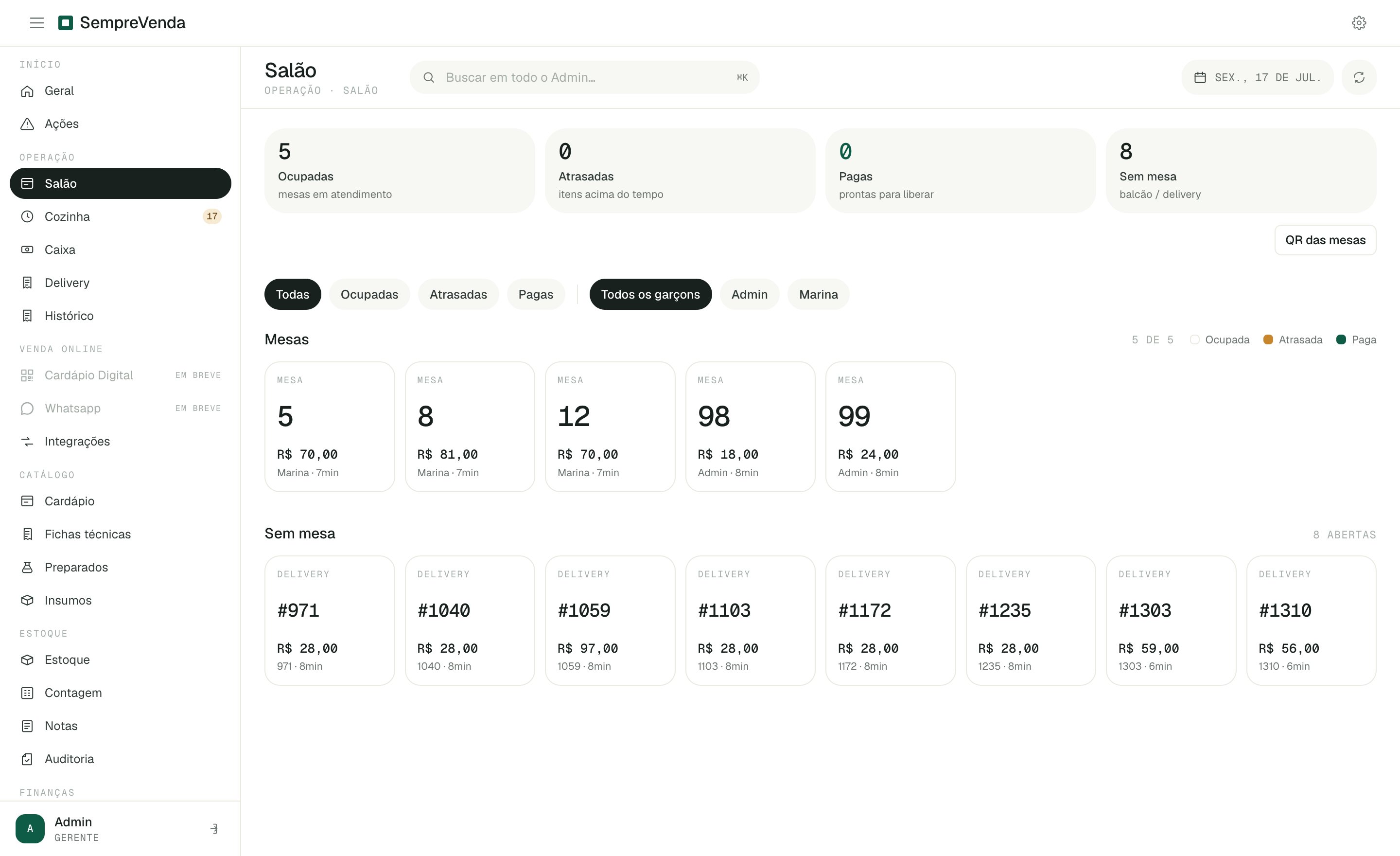The width and height of the screenshot is (1400, 856).
Task: Click the Fichas técnicas icon
Action: click(27, 534)
